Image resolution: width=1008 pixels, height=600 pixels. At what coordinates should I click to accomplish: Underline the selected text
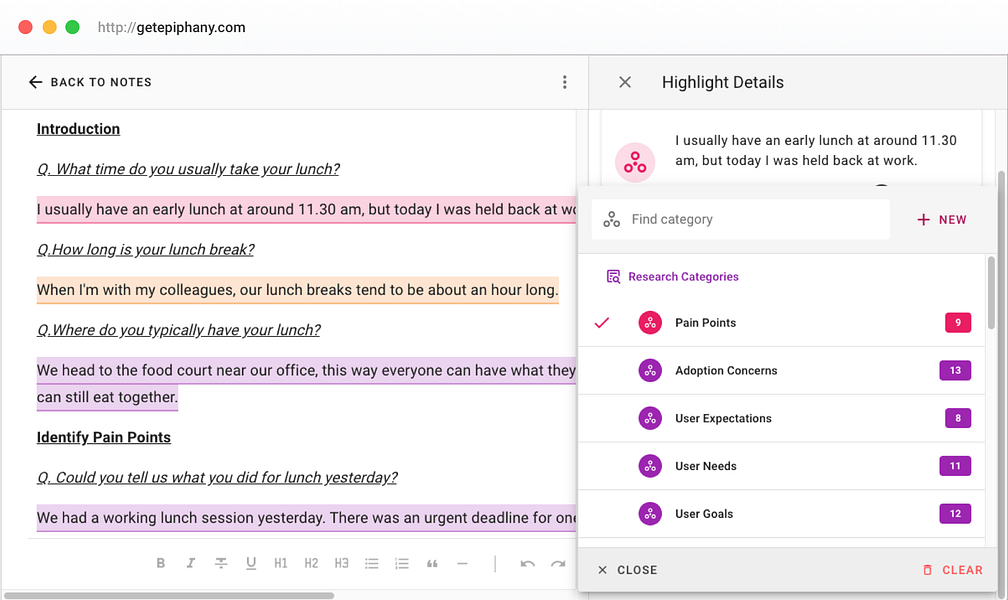251,563
